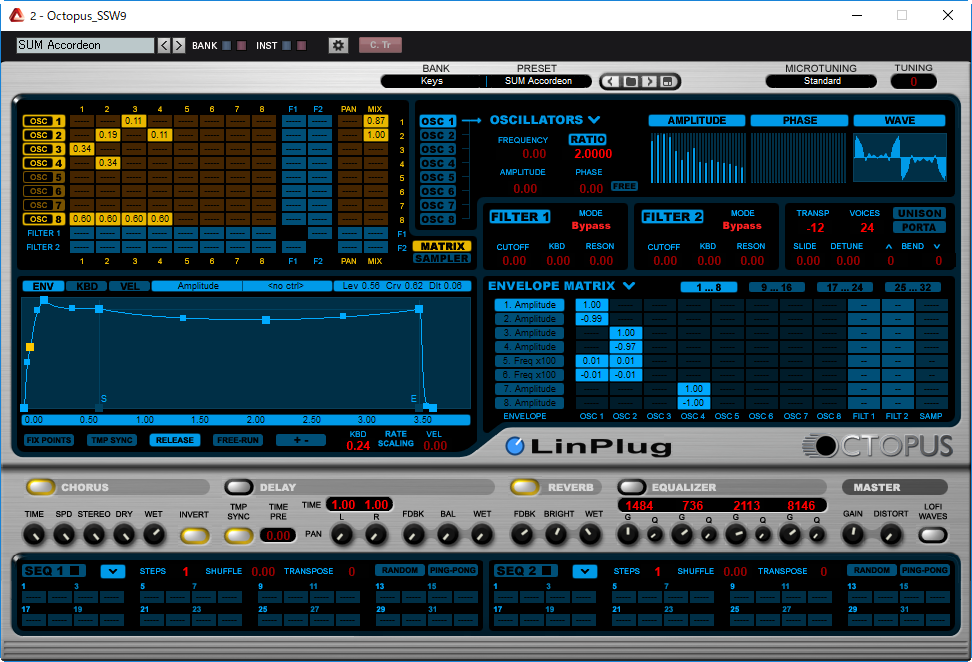Viewport: 972px width, 662px height.
Task: Adjust the Chorus WET knob
Action: click(154, 535)
